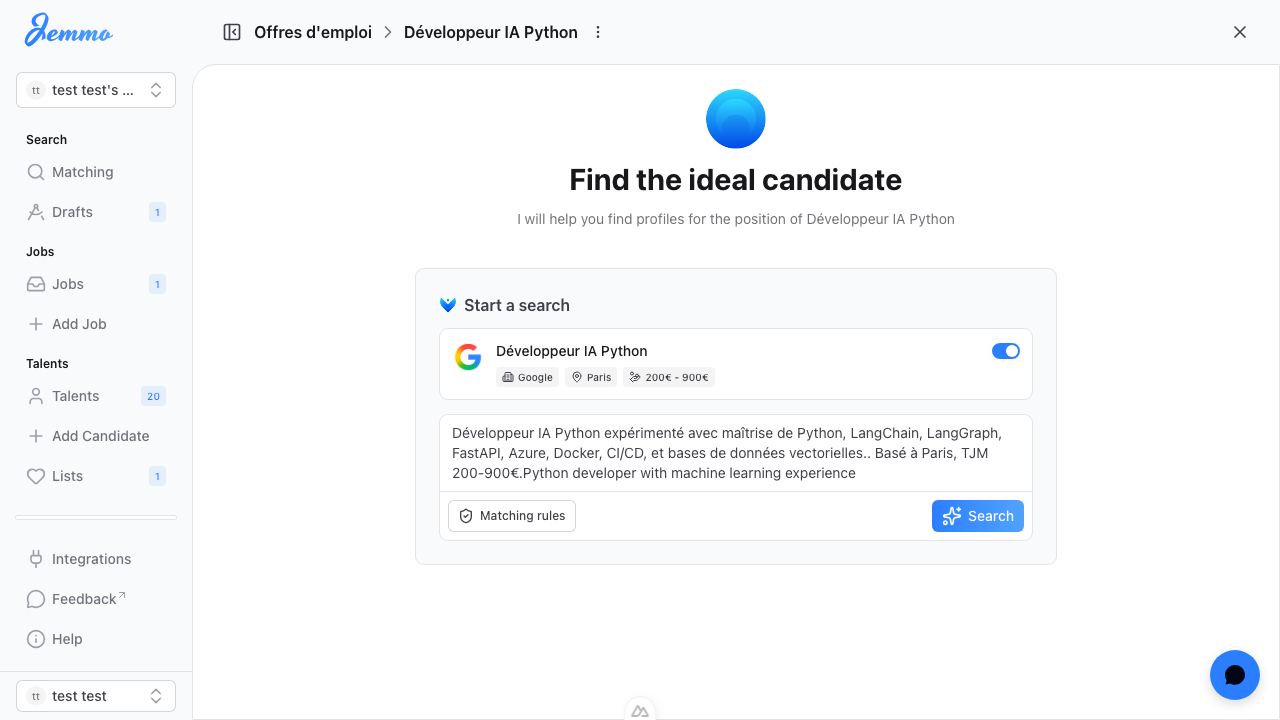This screenshot has width=1280, height=720.
Task: Open the Talents section icon
Action: 35,396
